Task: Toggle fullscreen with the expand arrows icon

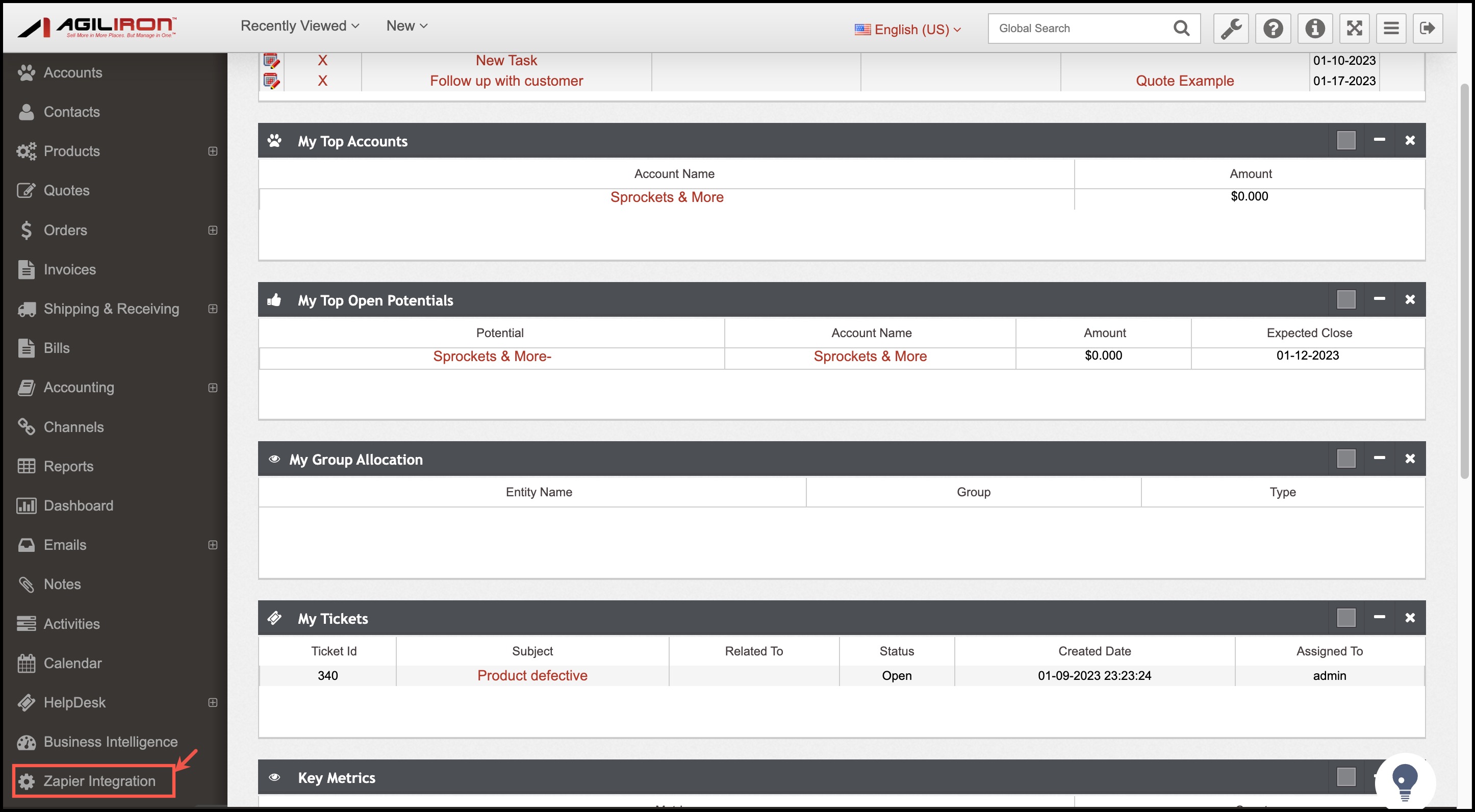Action: click(1354, 28)
